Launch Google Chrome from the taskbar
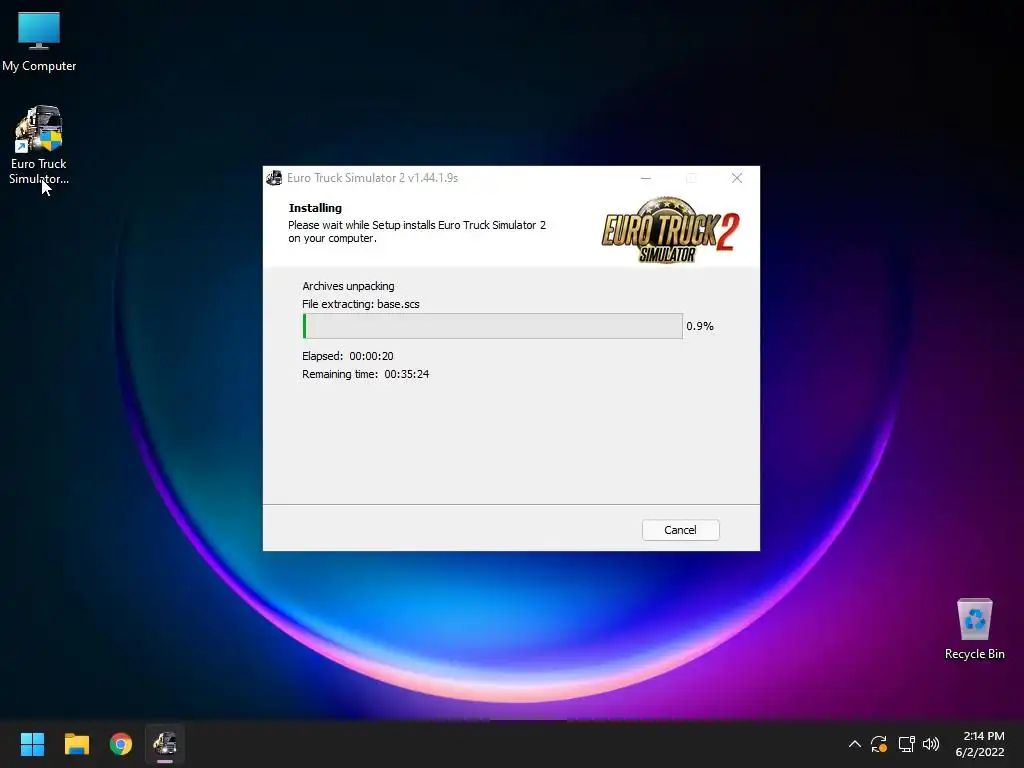 coord(121,744)
